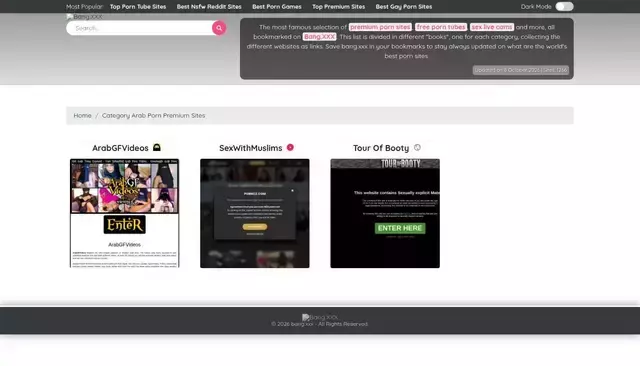Image resolution: width=640 pixels, height=366 pixels.
Task: Click the Most Popular label in top bar
Action: click(x=84, y=7)
